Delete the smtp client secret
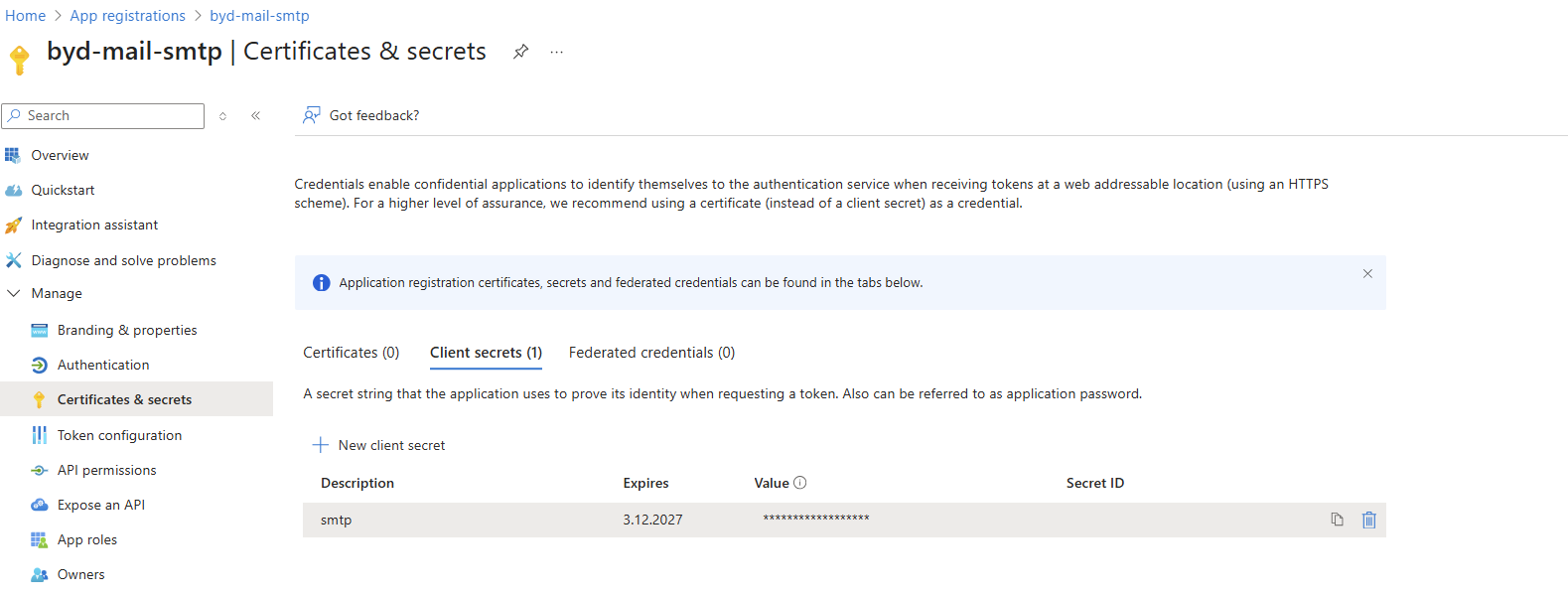Image resolution: width=1568 pixels, height=599 pixels. (1369, 520)
